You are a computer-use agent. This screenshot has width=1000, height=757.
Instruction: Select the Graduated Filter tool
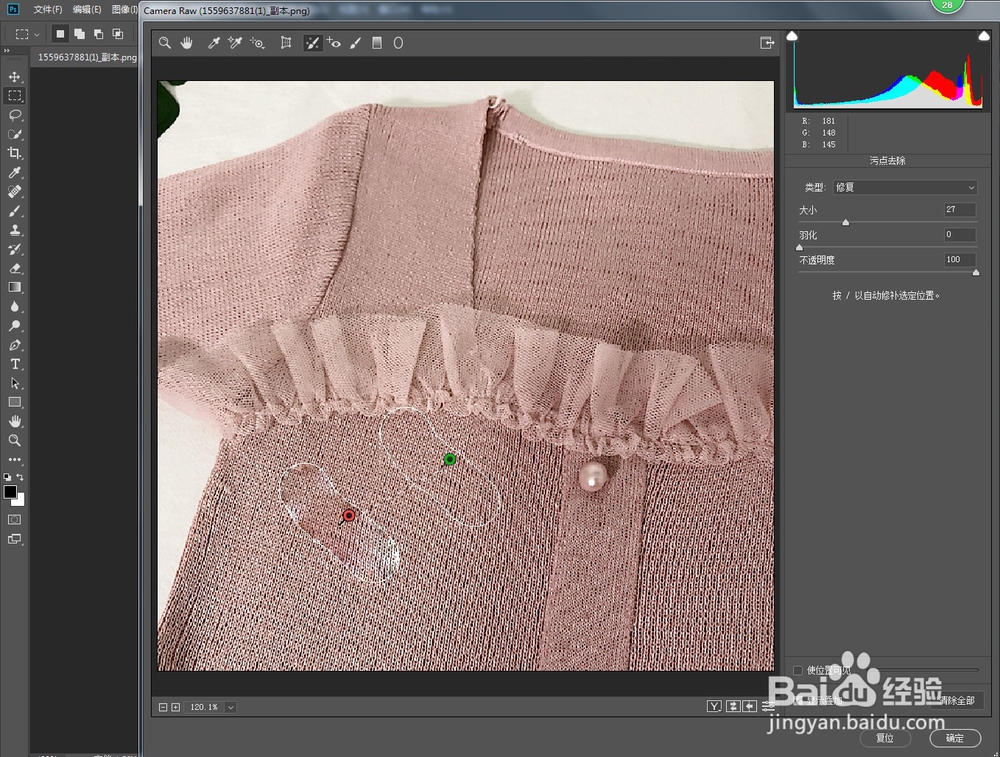(x=377, y=43)
